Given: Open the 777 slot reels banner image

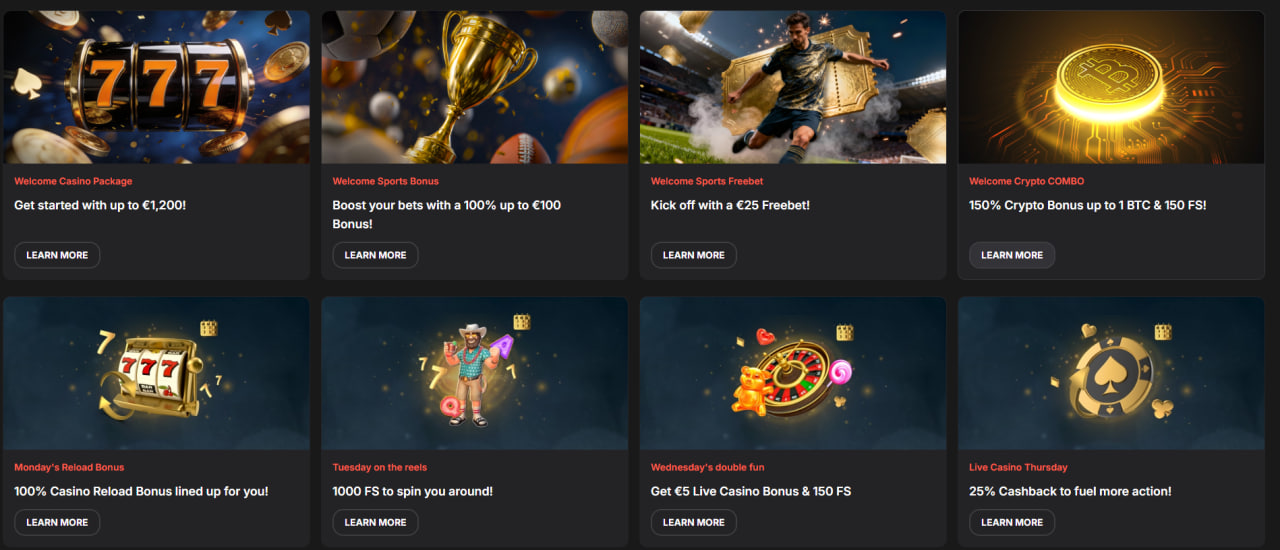Looking at the screenshot, I should (x=156, y=87).
